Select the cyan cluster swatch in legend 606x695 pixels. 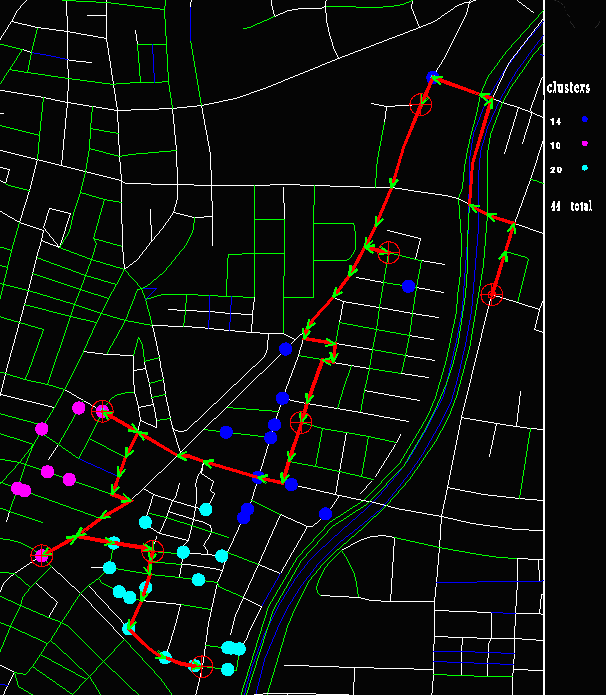point(585,168)
